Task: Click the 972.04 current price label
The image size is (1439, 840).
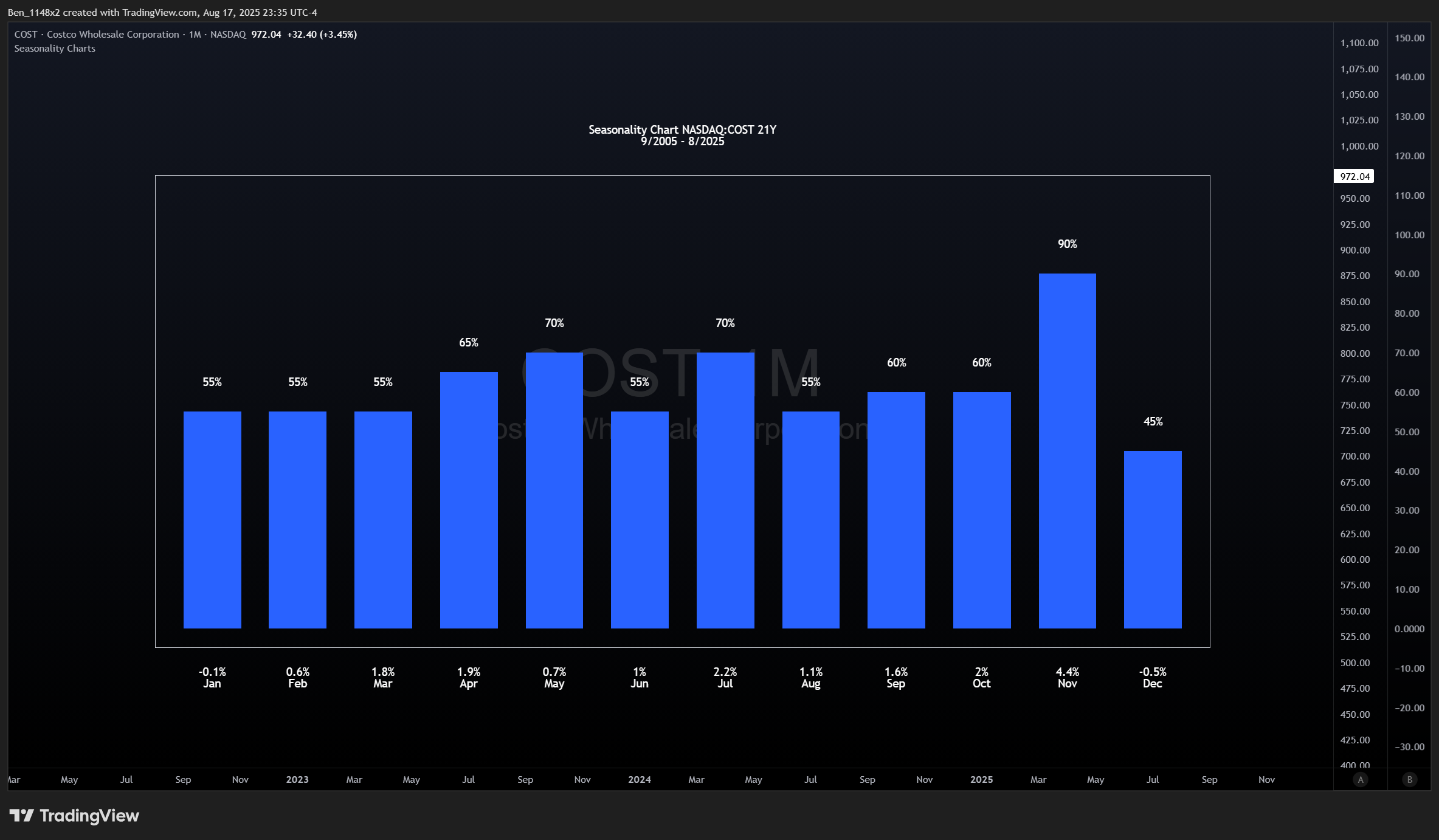Action: (1354, 176)
